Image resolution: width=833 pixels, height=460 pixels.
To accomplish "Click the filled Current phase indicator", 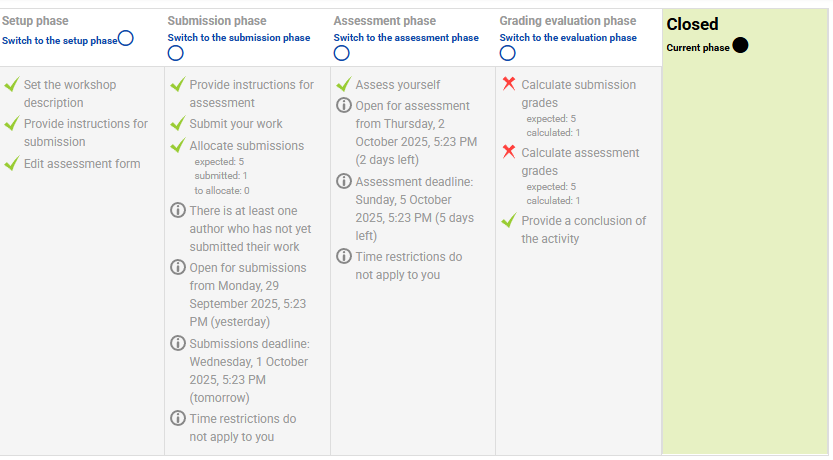I will [740, 46].
